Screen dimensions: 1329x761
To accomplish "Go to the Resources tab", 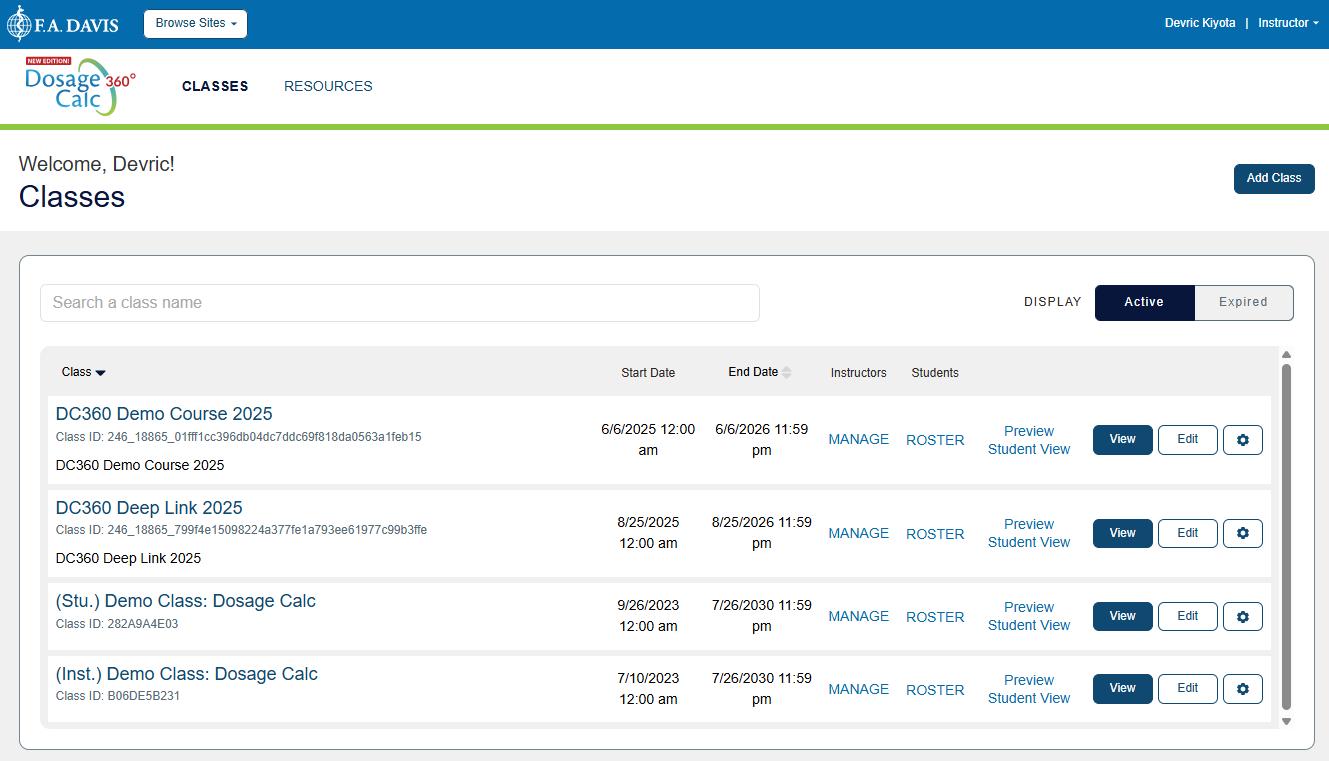I will 328,87.
